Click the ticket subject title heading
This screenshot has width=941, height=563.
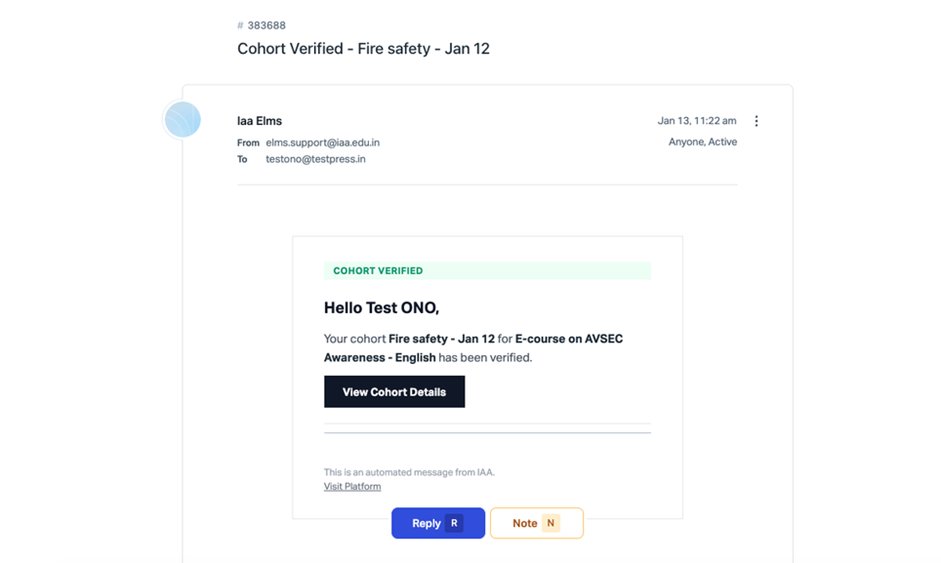(x=363, y=48)
